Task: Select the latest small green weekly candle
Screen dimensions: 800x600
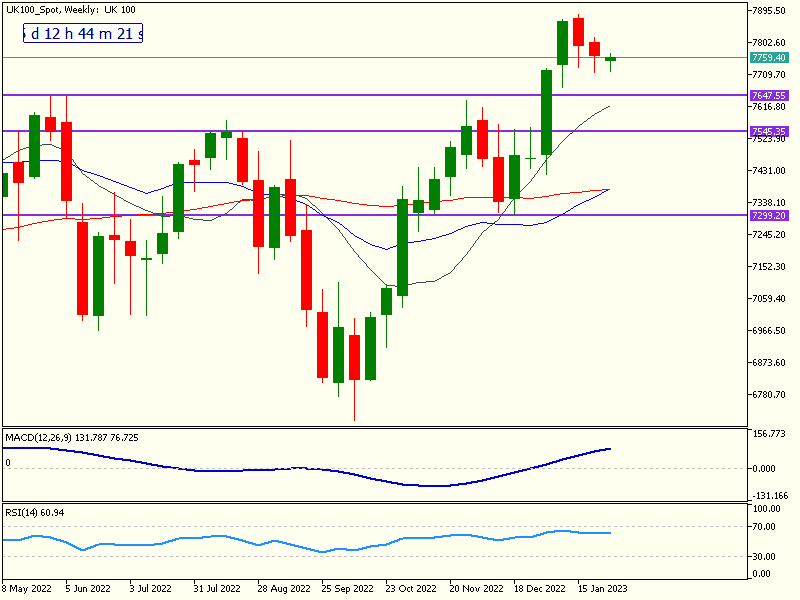Action: click(610, 59)
